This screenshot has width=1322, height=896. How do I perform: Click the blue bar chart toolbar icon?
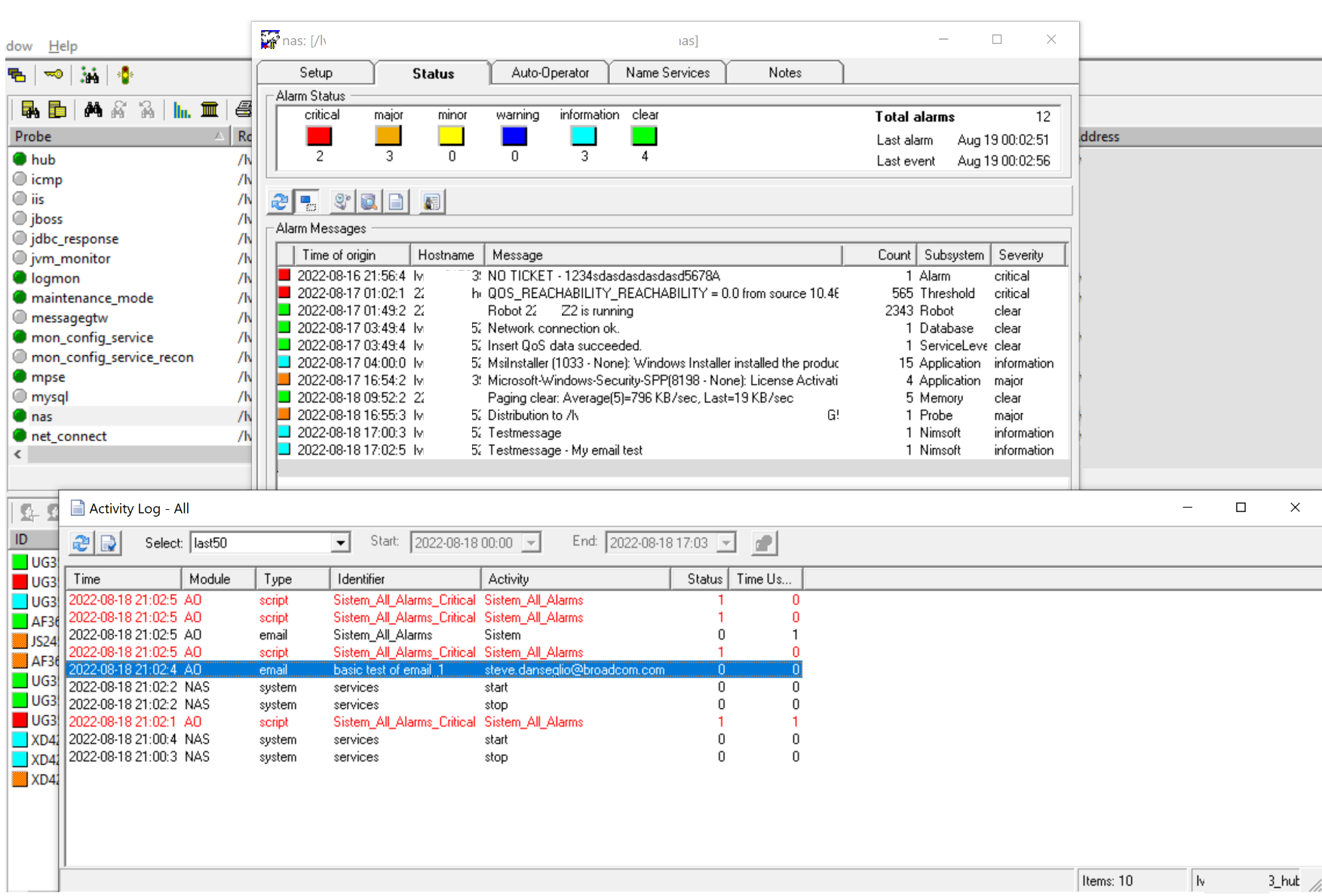coord(182,110)
